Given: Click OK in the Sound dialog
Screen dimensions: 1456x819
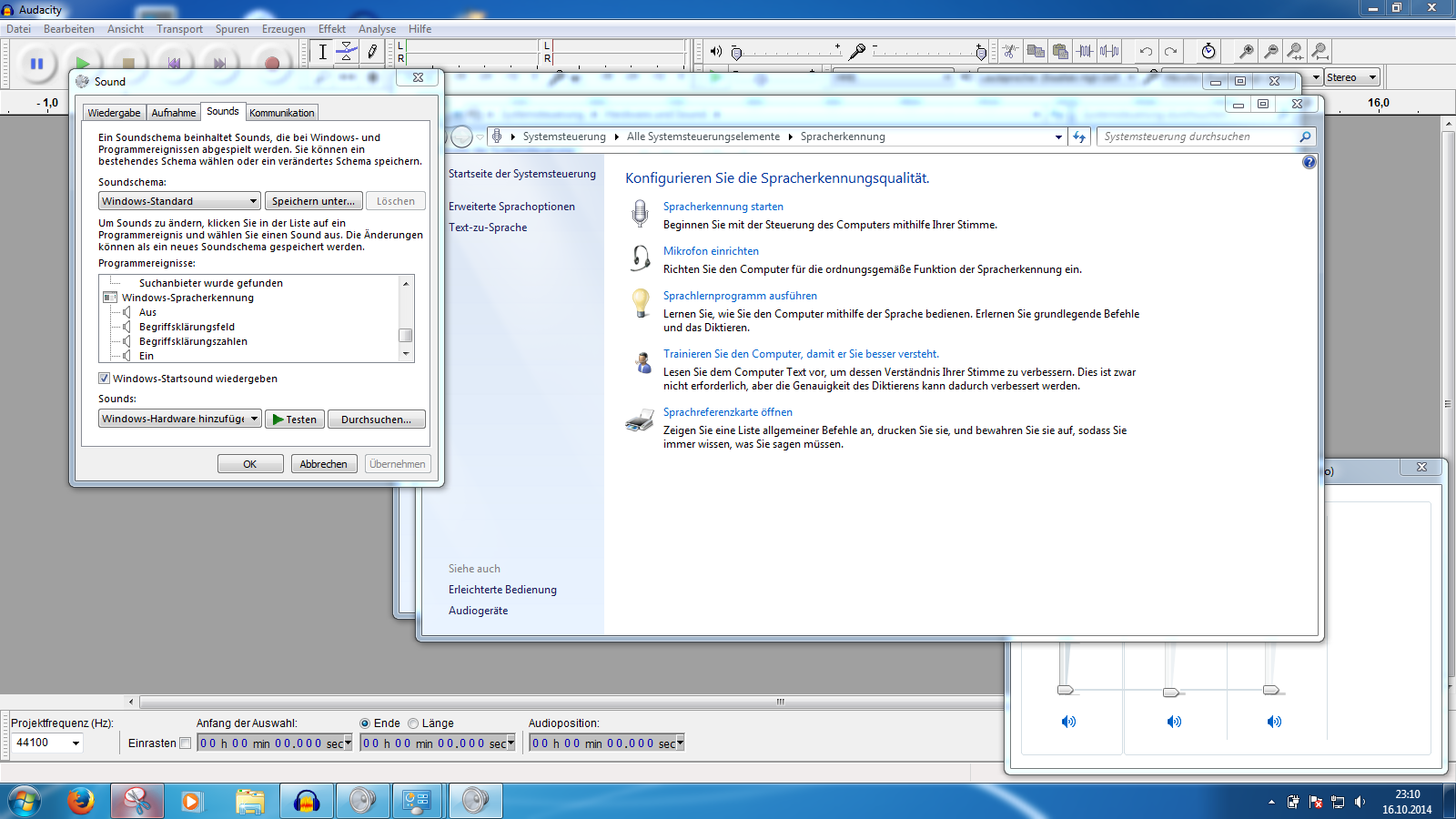Looking at the screenshot, I should pos(250,464).
